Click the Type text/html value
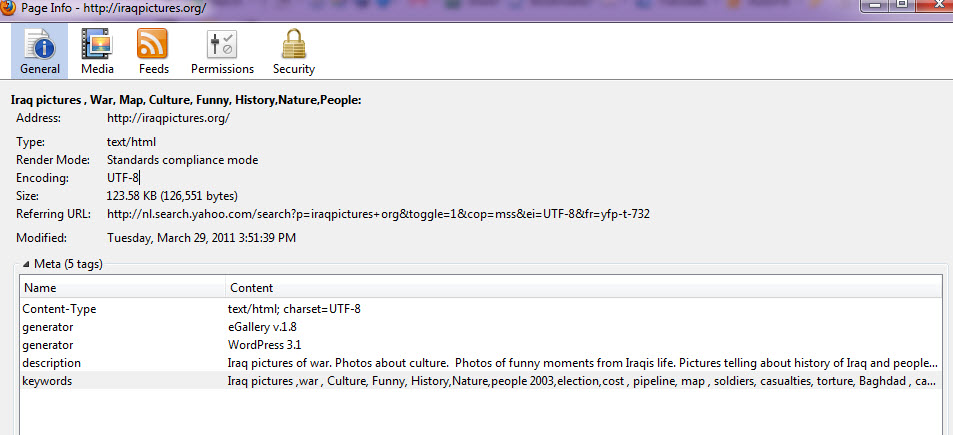This screenshot has width=953, height=435. click(131, 142)
